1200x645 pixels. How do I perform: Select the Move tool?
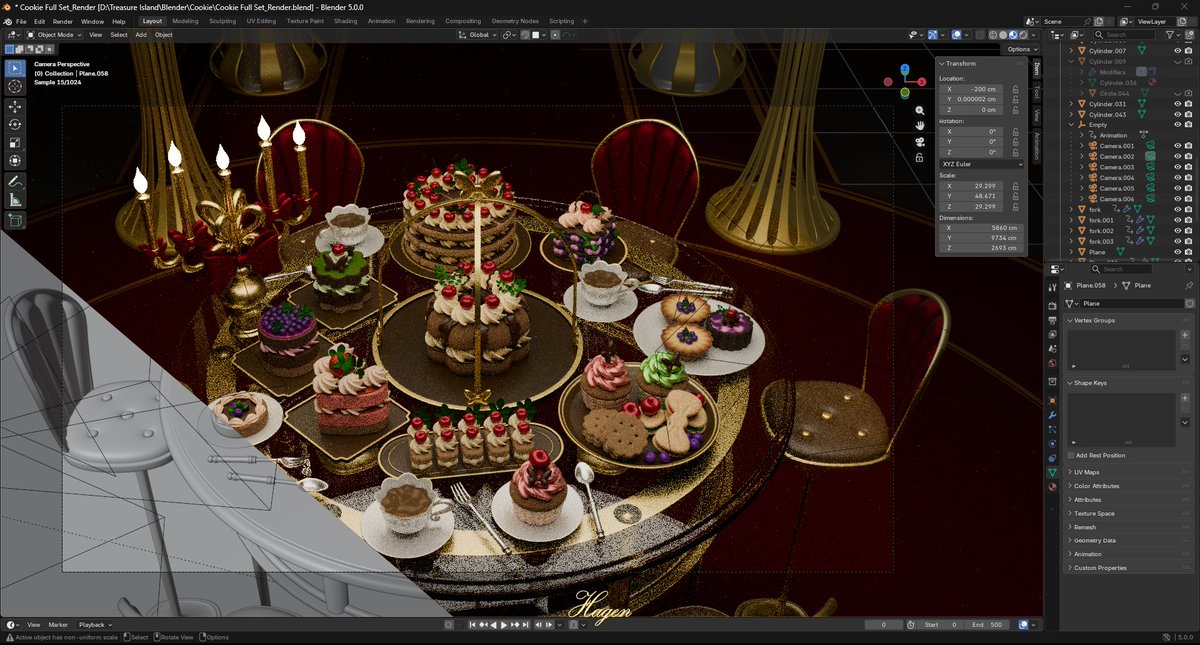15,106
